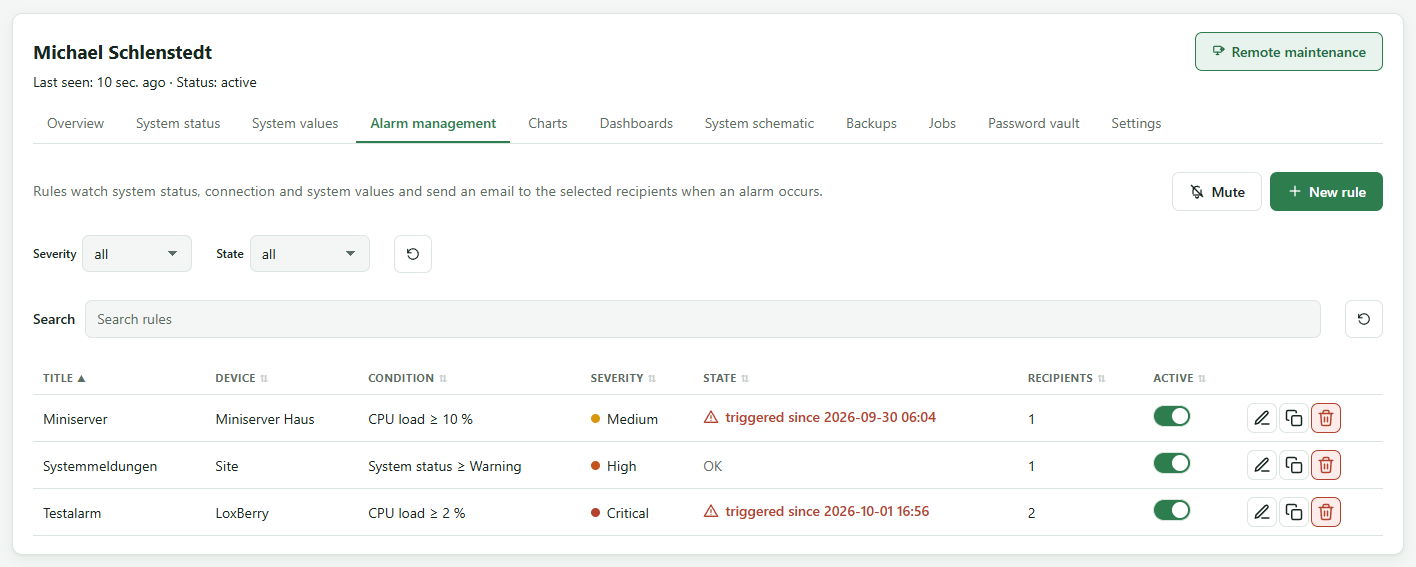Click triggered since 2026-09-30 06:04
1416x567 pixels.
[x=831, y=417]
